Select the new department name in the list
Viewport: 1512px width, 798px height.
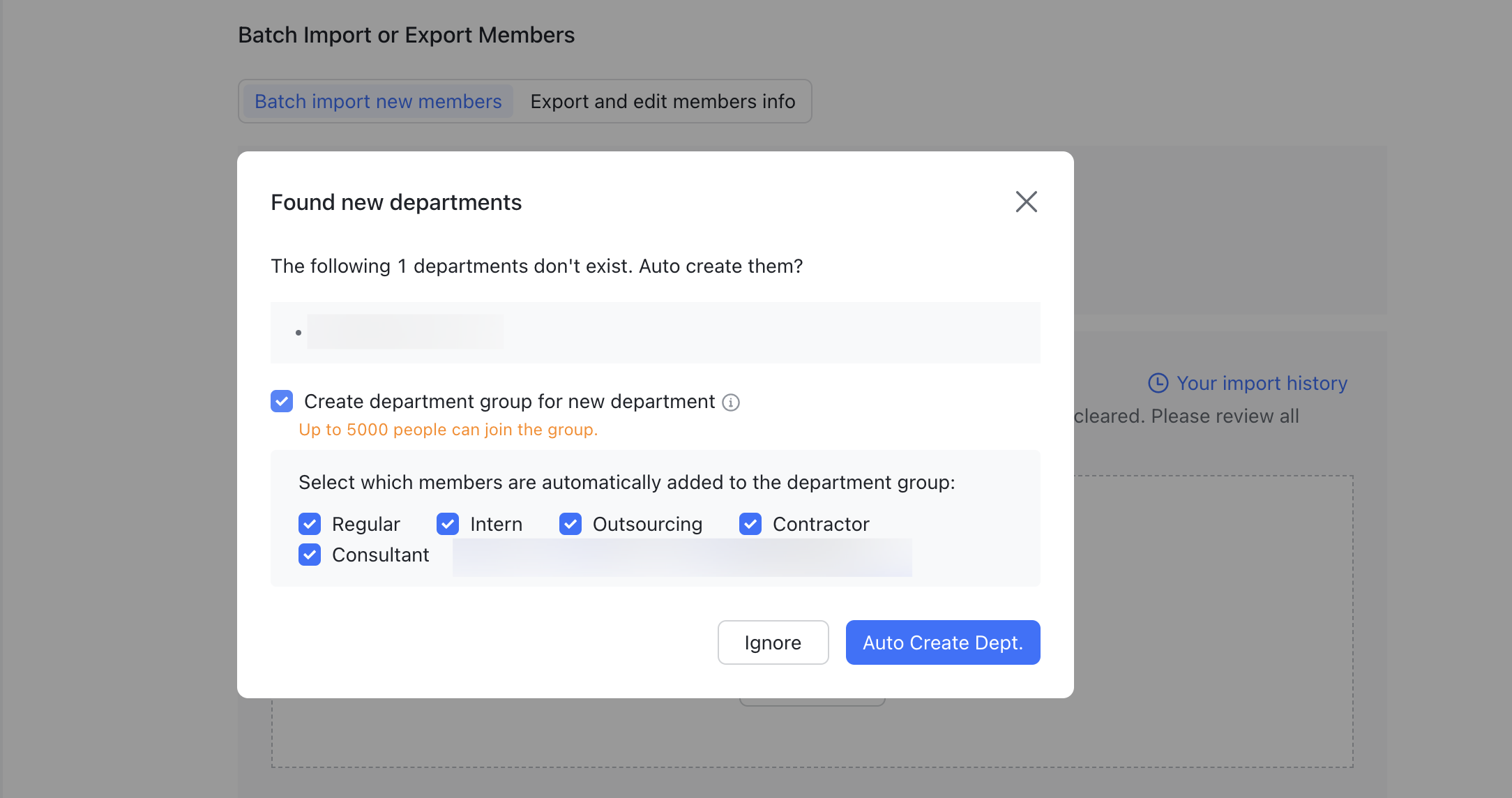405,331
